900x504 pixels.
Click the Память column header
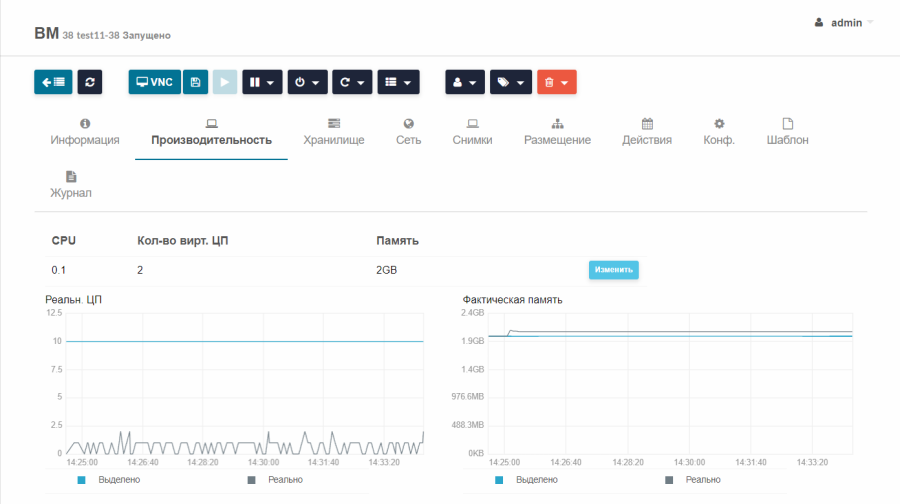(397, 241)
